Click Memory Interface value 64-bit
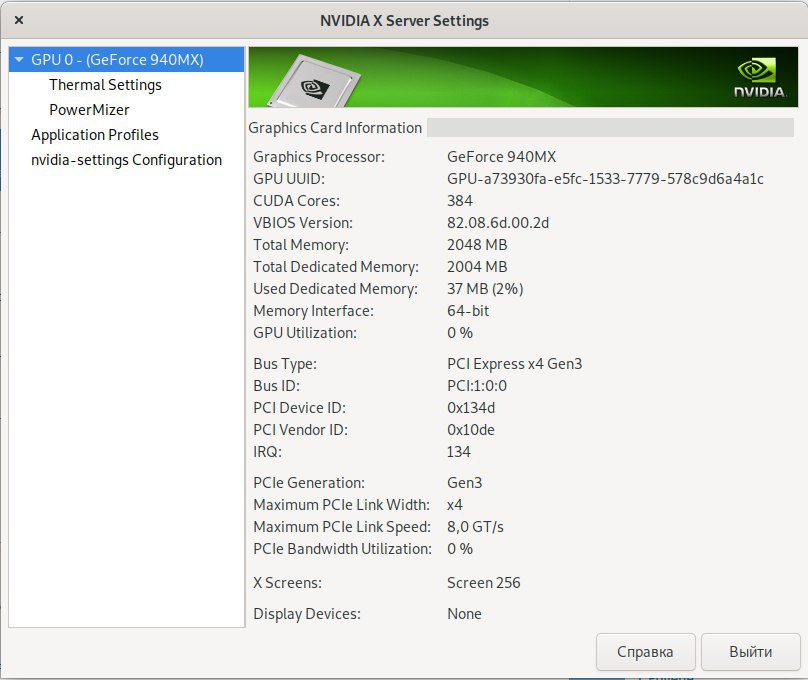 (468, 311)
